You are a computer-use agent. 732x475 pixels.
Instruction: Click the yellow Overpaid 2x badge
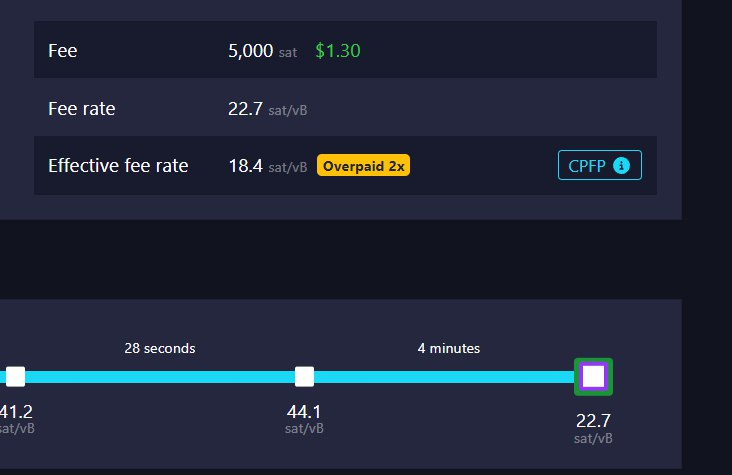(363, 165)
